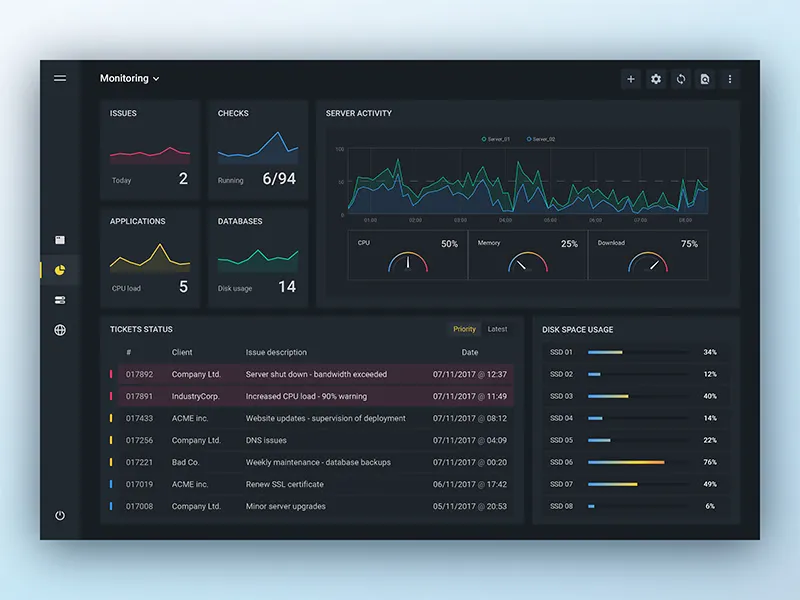Screen dimensions: 800x600
Task: Click the power icon at sidebar bottom
Action: [x=60, y=515]
